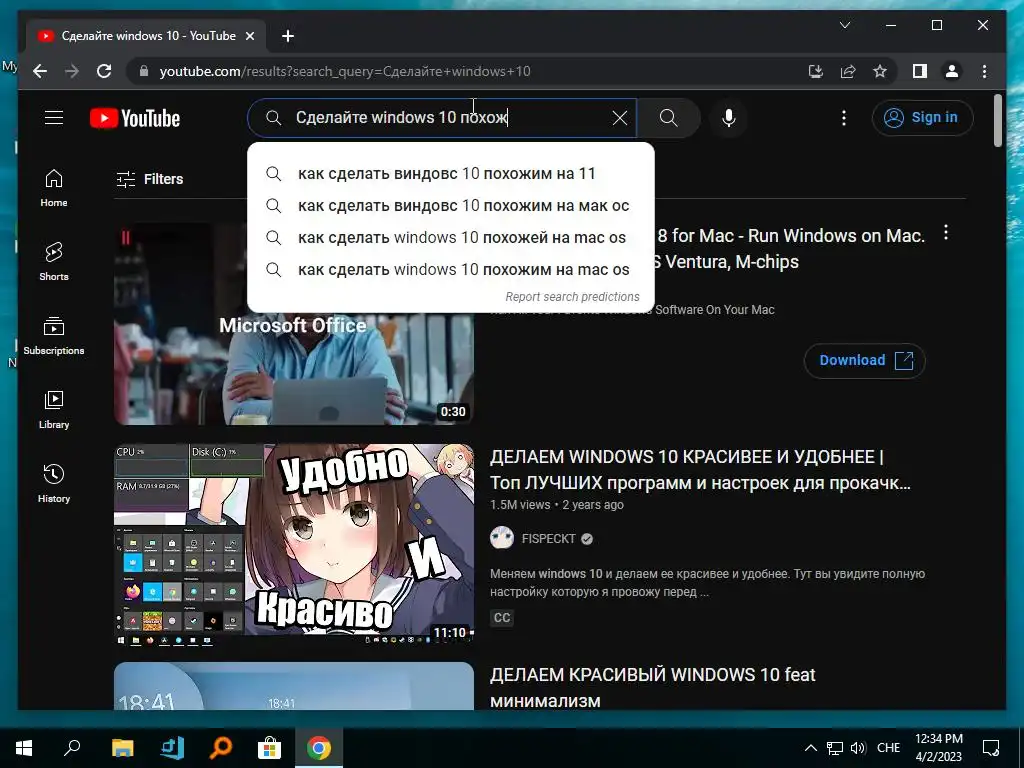This screenshot has height=768, width=1024.
Task: Open video 'ДЕЛАЕМ КРАСИВЫЙ WINDOWS 10 feat минимализм'
Action: click(x=652, y=687)
